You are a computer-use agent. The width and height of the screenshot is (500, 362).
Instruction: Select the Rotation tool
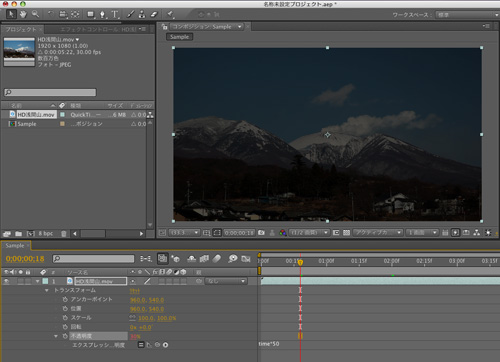coord(51,14)
